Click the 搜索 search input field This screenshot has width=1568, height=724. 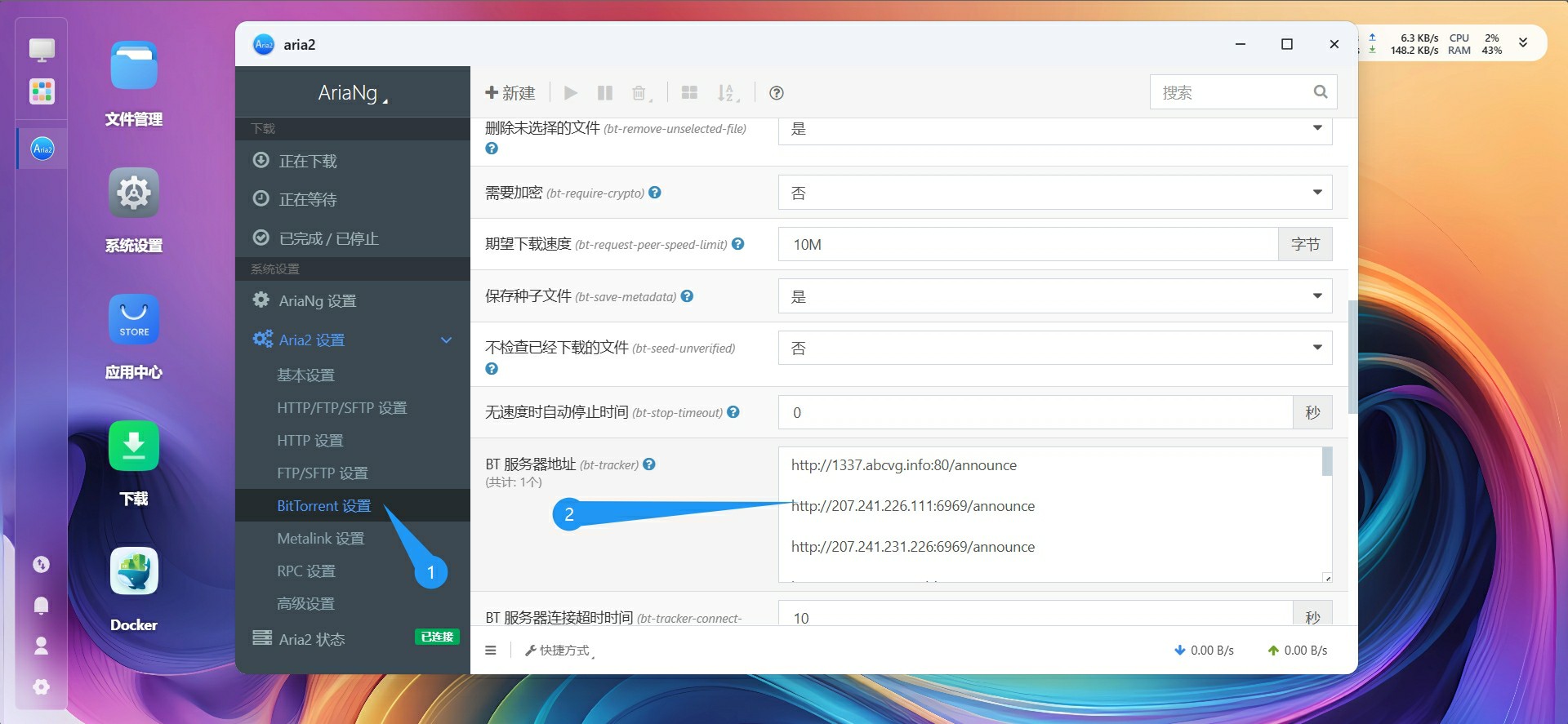coord(1232,92)
